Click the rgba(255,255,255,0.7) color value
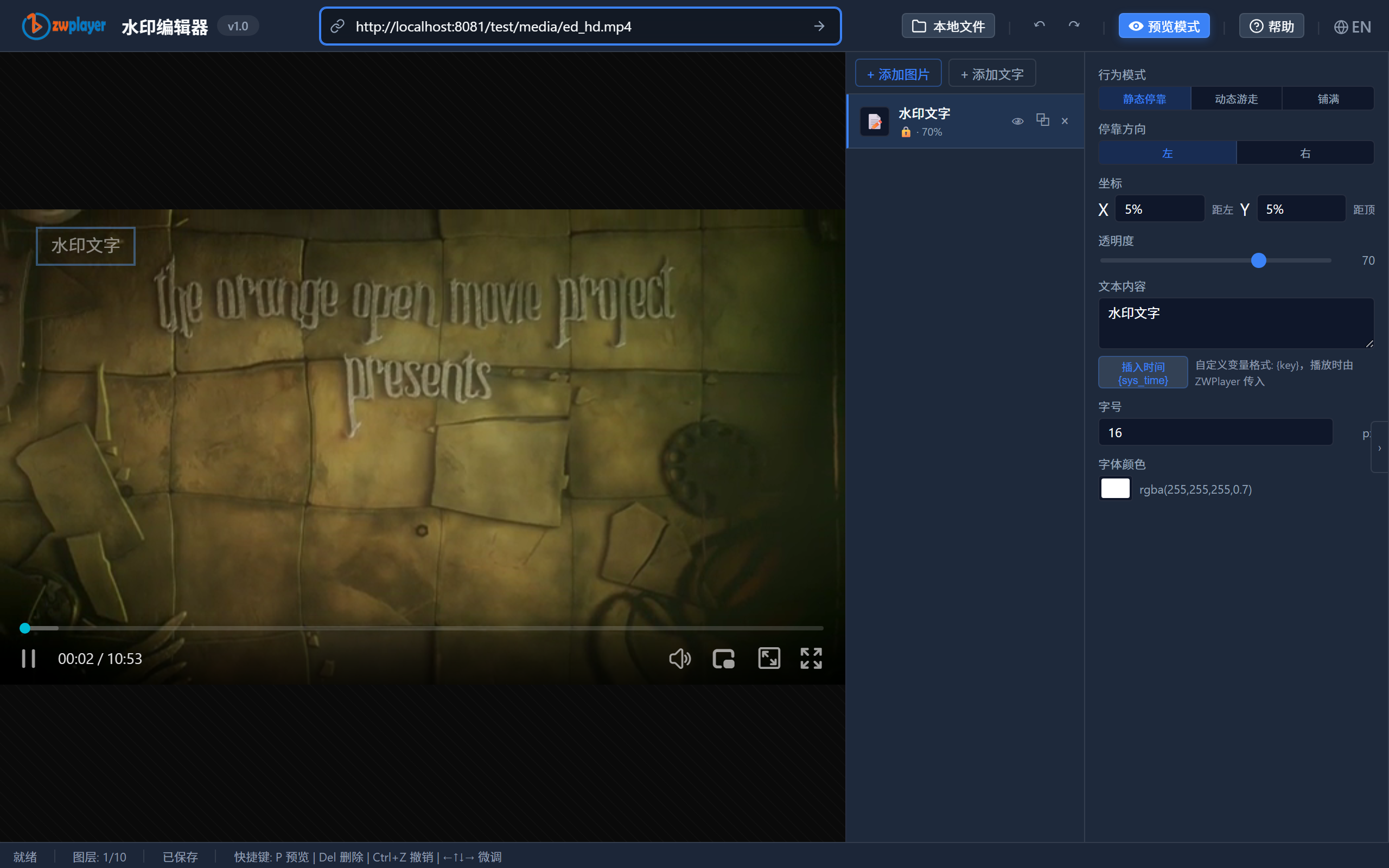The width and height of the screenshot is (1389, 868). coord(1196,489)
